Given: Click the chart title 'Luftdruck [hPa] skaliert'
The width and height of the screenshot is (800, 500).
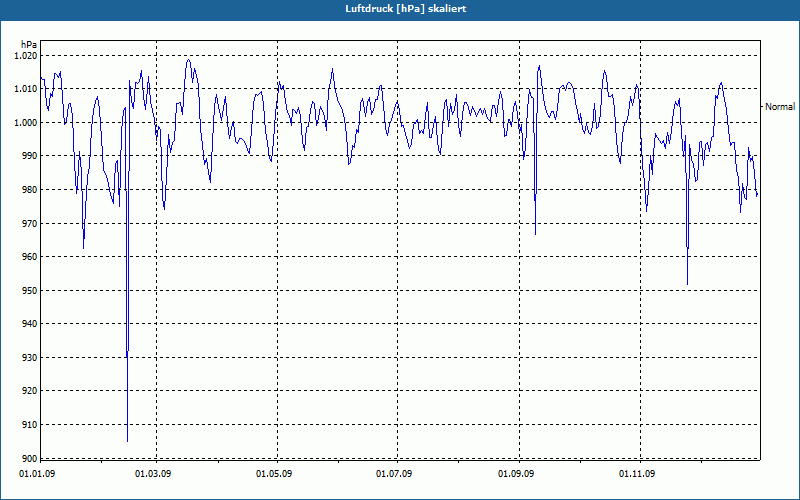Looking at the screenshot, I should click(x=405, y=9).
